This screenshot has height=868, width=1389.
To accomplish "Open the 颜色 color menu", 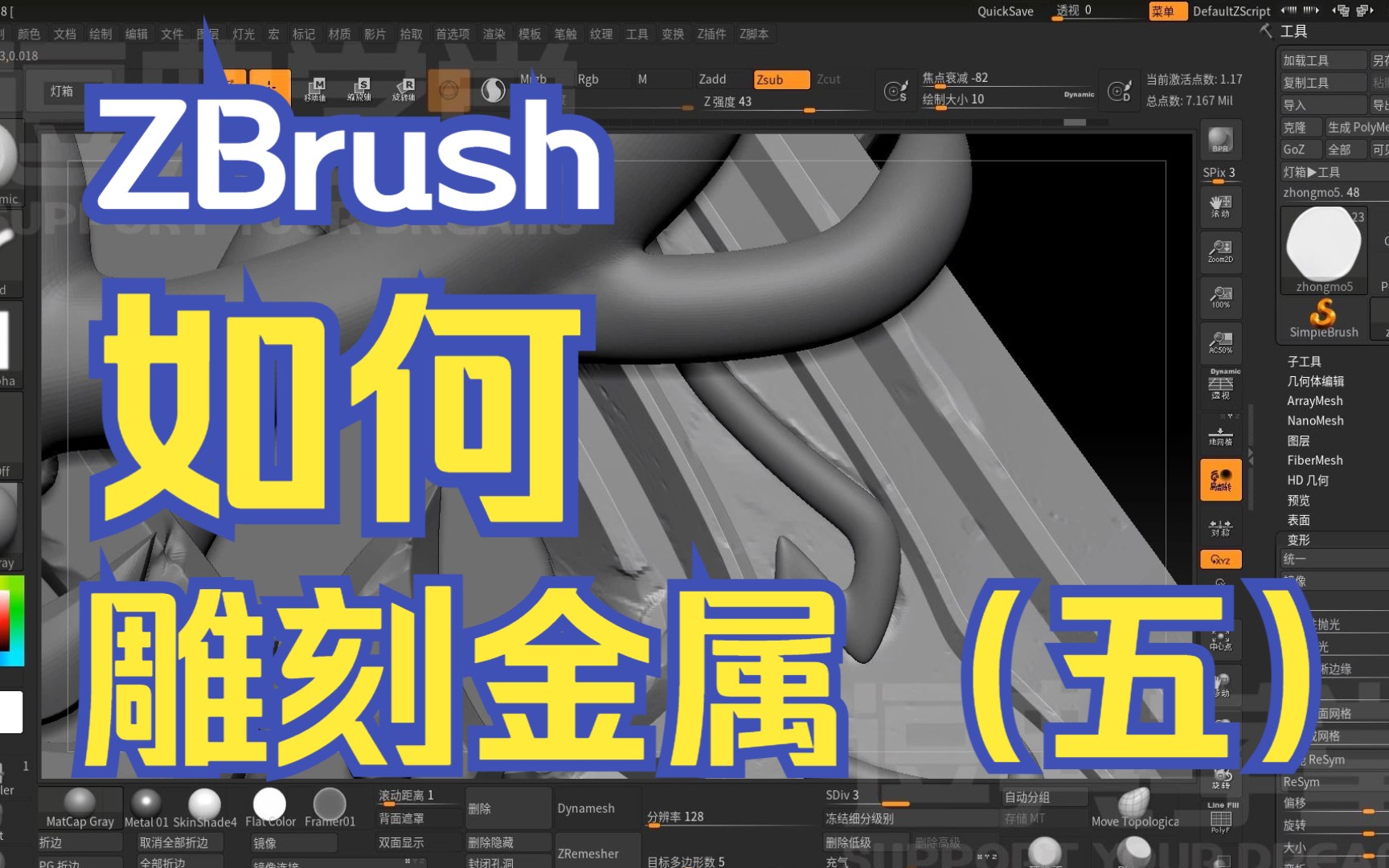I will point(29,34).
